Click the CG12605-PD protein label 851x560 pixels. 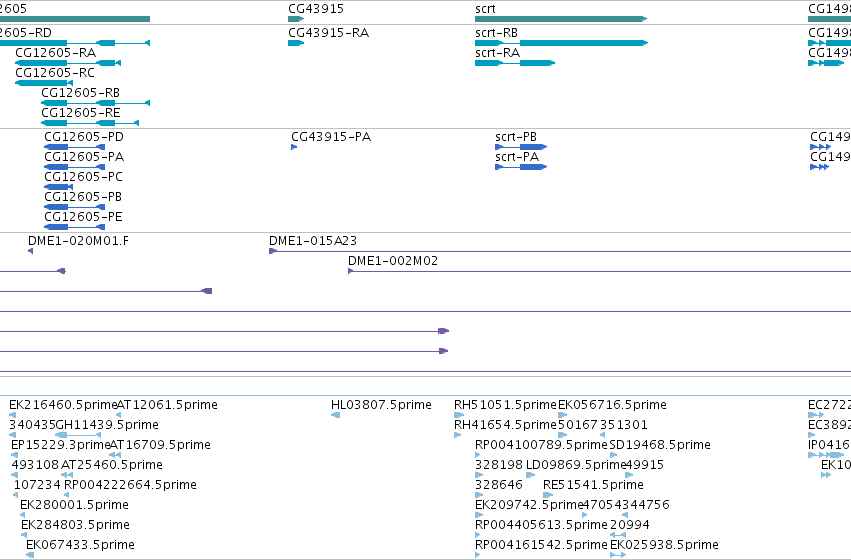click(x=84, y=137)
